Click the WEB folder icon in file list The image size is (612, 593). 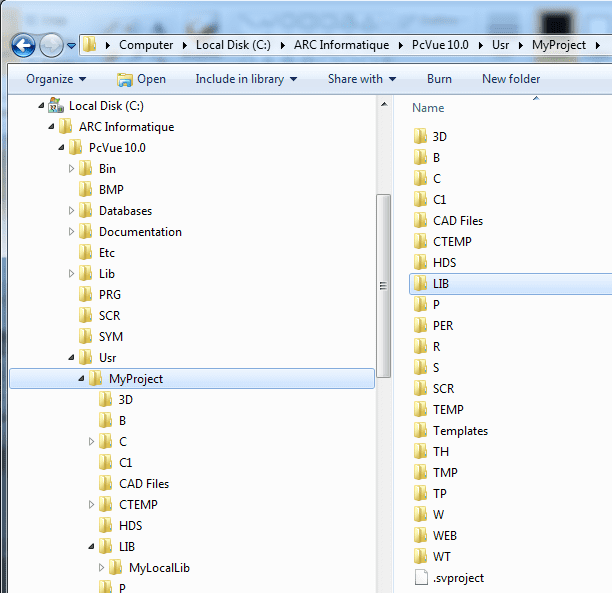point(420,536)
